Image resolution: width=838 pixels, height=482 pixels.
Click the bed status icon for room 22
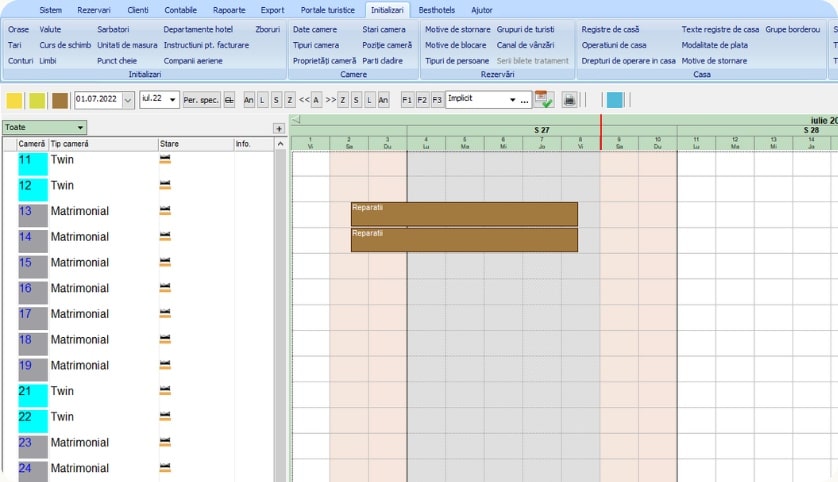coord(165,417)
